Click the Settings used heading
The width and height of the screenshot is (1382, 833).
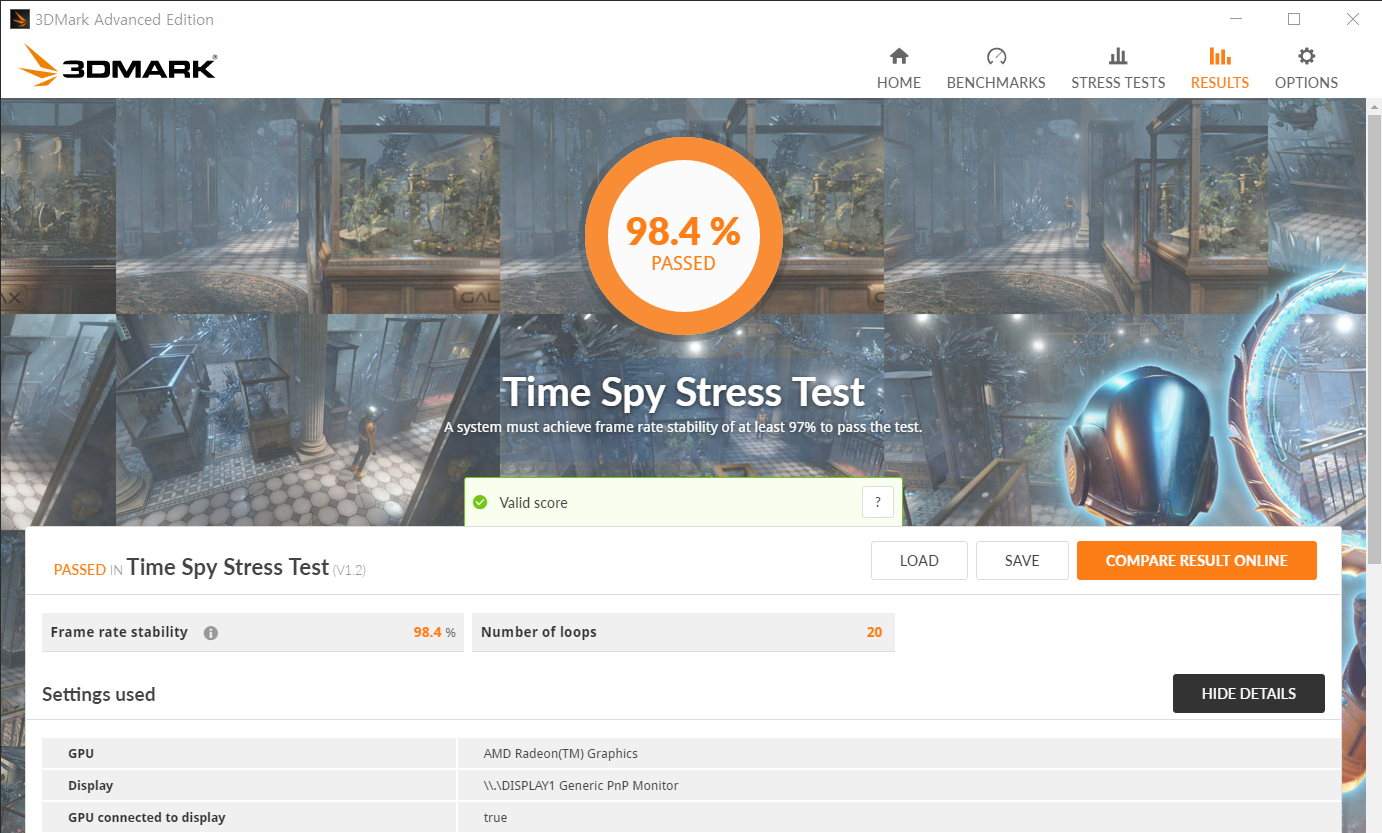click(98, 694)
